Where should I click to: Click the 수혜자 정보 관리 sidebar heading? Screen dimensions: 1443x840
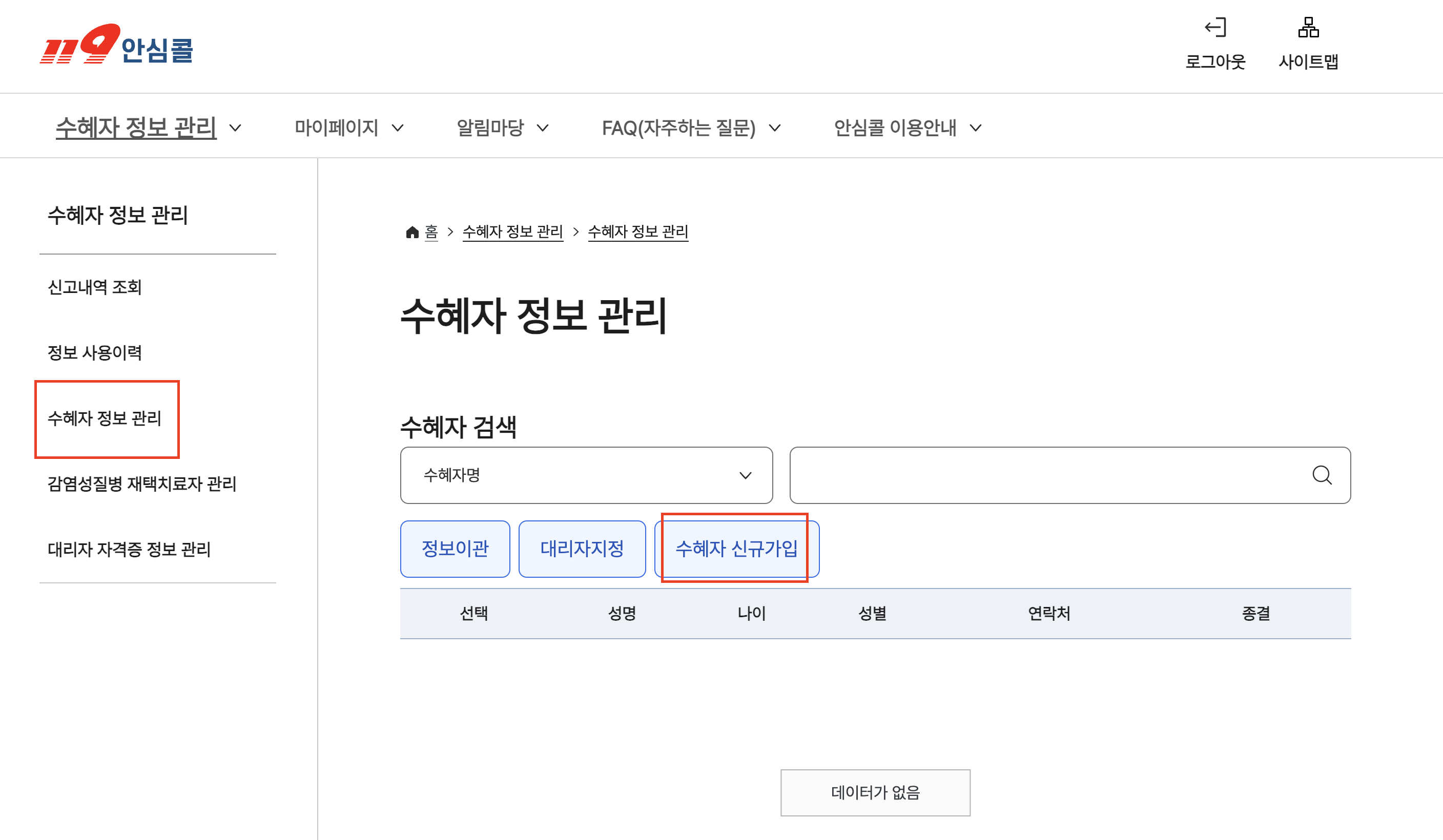coord(118,215)
